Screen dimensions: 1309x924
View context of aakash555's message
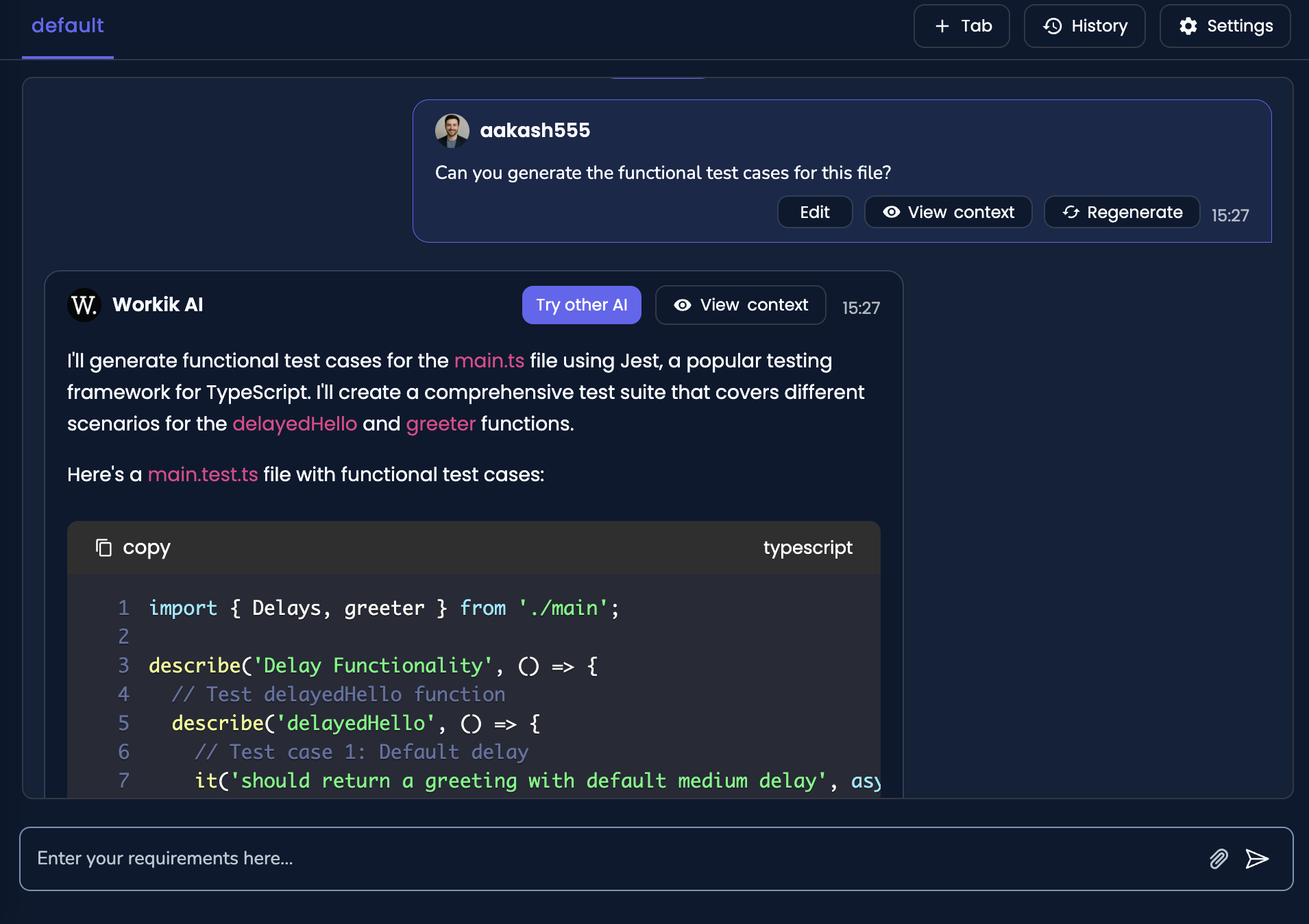[949, 212]
